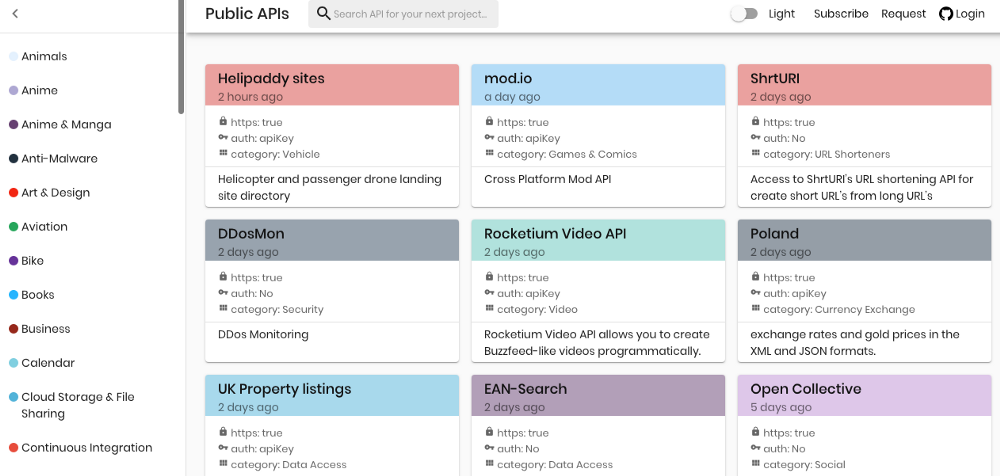Select the Anime & Manga category
Viewport: 1000px width, 476px height.
(x=66, y=124)
